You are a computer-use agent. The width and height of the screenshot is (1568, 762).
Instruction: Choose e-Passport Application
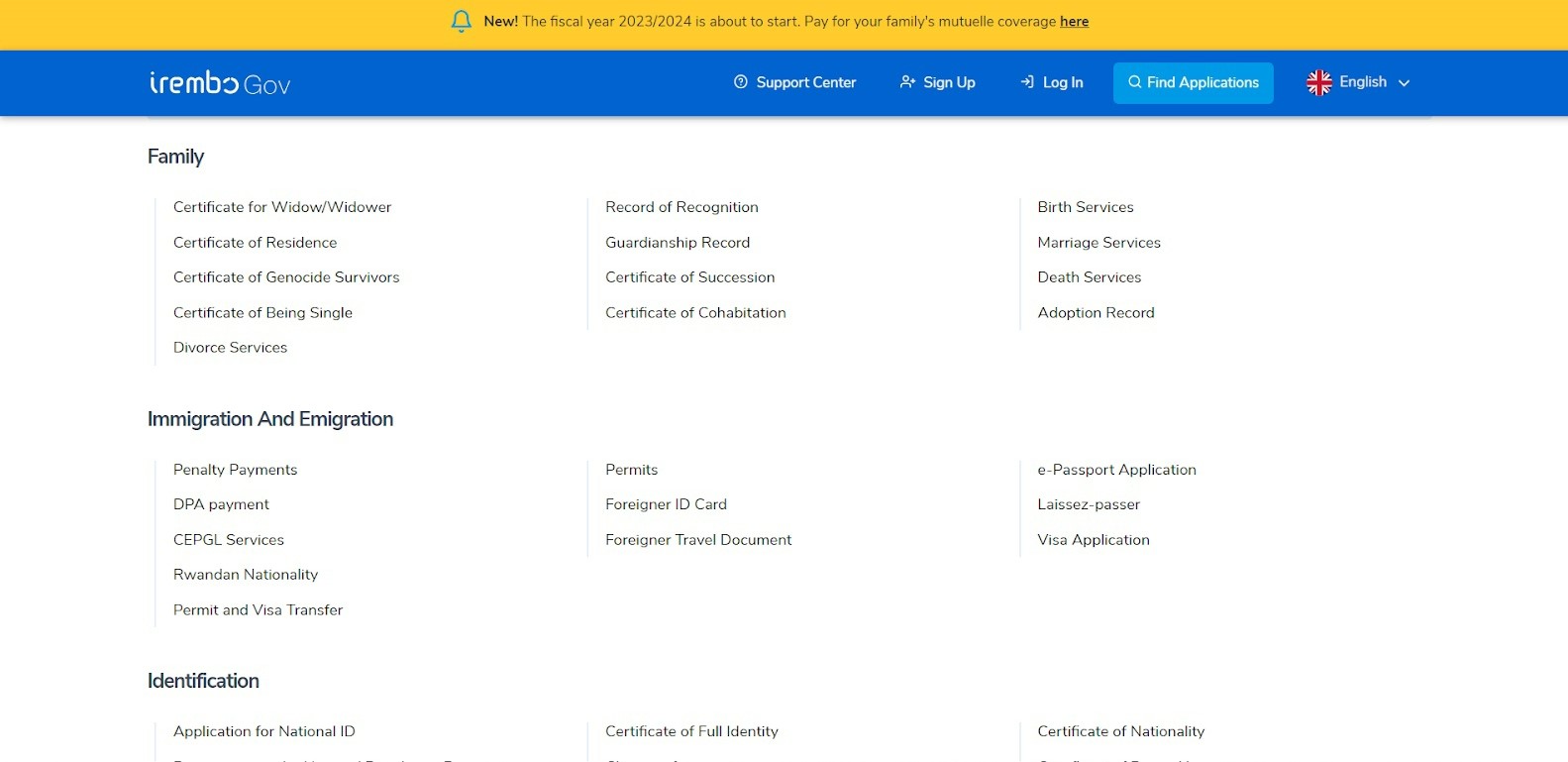pyautogui.click(x=1116, y=470)
